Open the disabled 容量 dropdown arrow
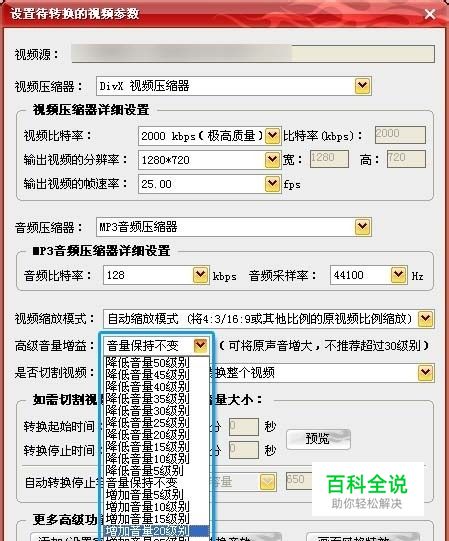Image resolution: width=449 pixels, height=541 pixels. (x=268, y=482)
